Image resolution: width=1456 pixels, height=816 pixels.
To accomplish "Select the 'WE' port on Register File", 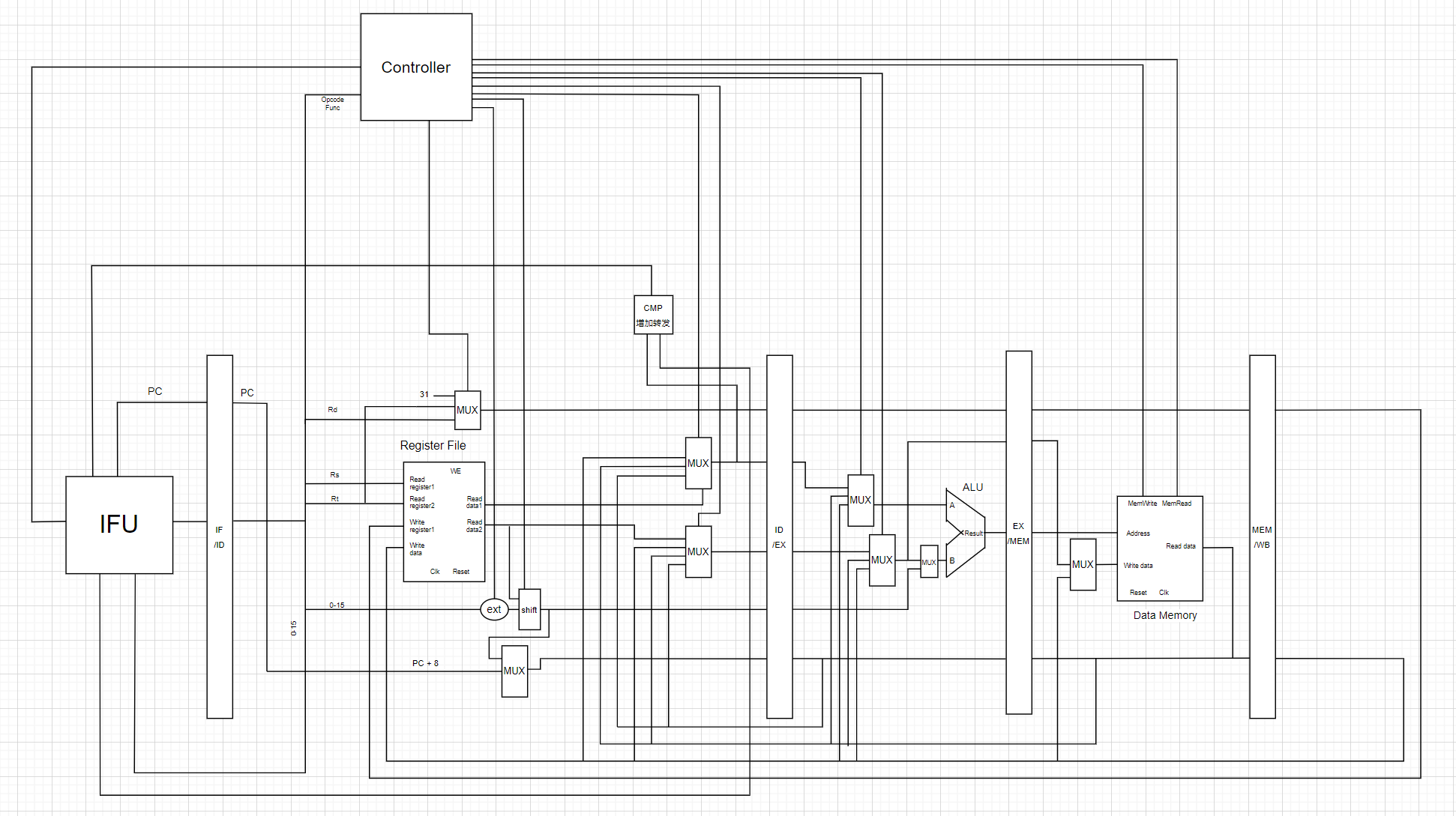I will tap(456, 471).
